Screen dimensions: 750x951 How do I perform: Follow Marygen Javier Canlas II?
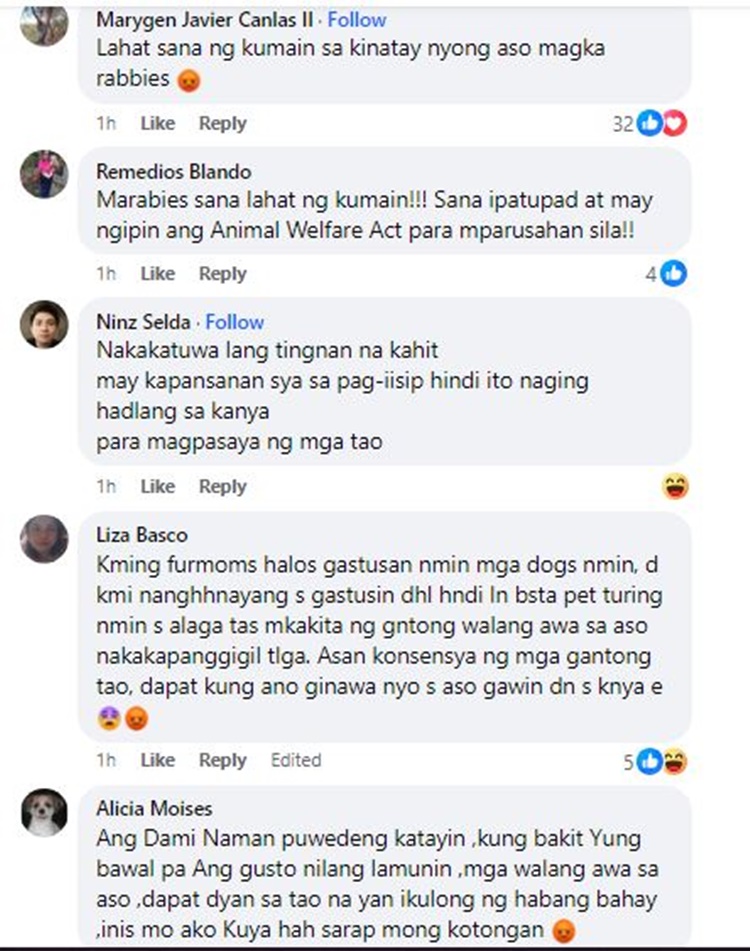pos(357,20)
